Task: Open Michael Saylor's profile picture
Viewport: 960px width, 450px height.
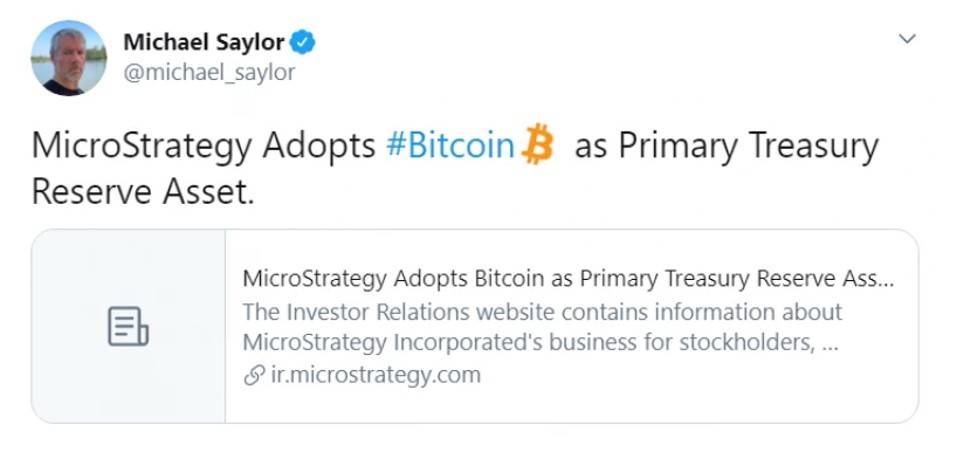Action: point(68,57)
